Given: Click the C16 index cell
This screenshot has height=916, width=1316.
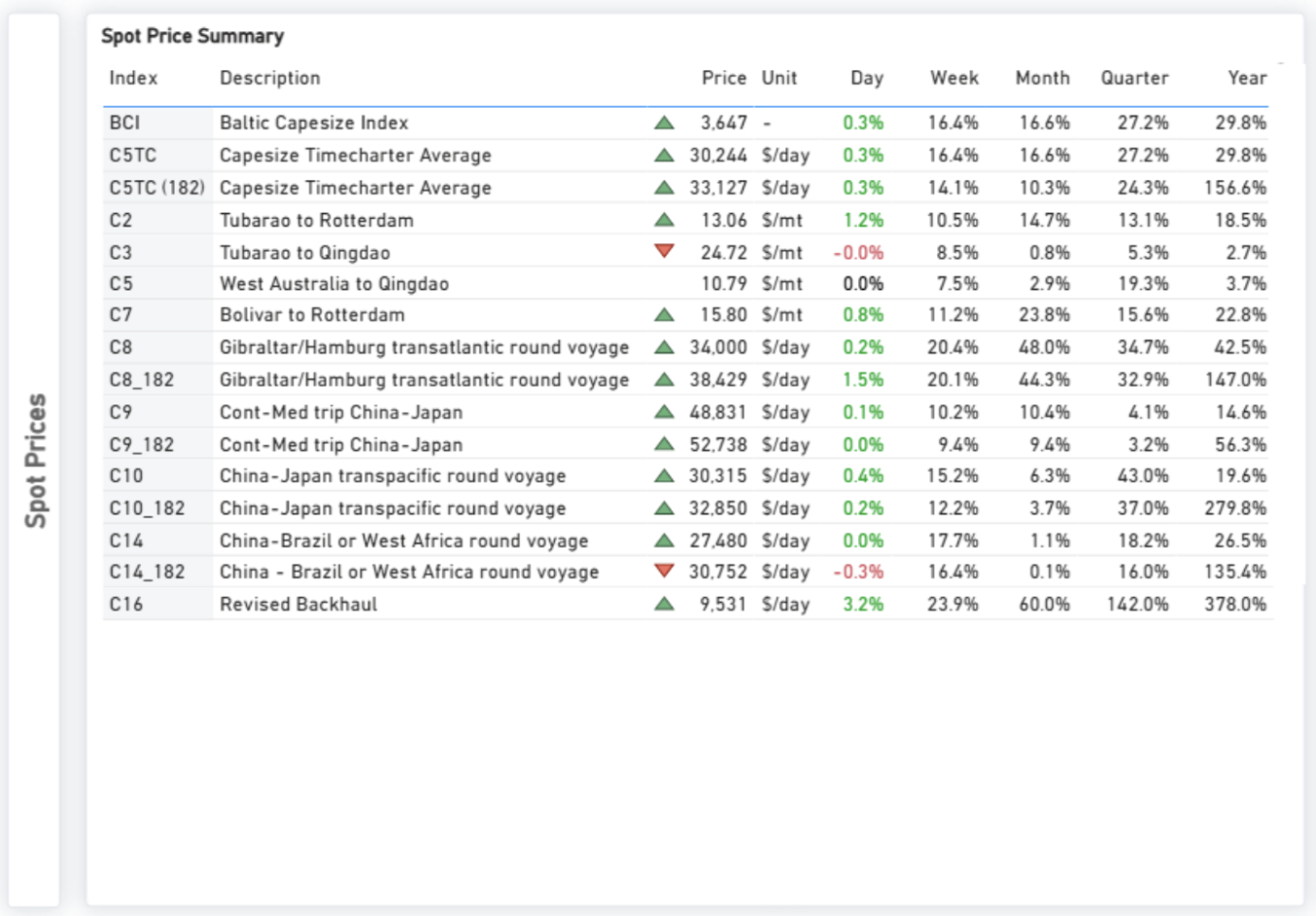Looking at the screenshot, I should coord(126,604).
